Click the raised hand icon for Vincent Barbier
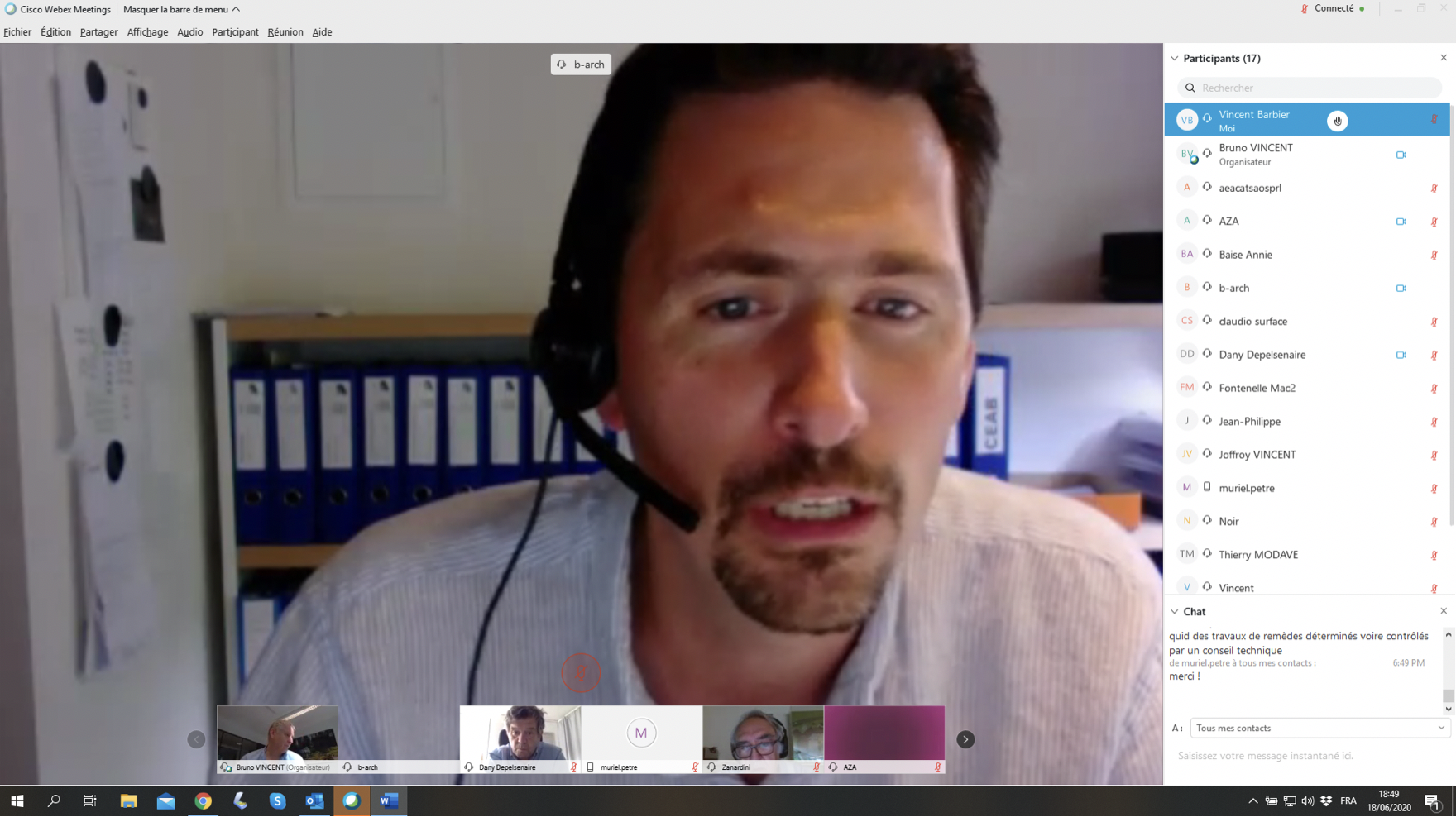Viewport: 1456px width, 817px height. [1337, 121]
